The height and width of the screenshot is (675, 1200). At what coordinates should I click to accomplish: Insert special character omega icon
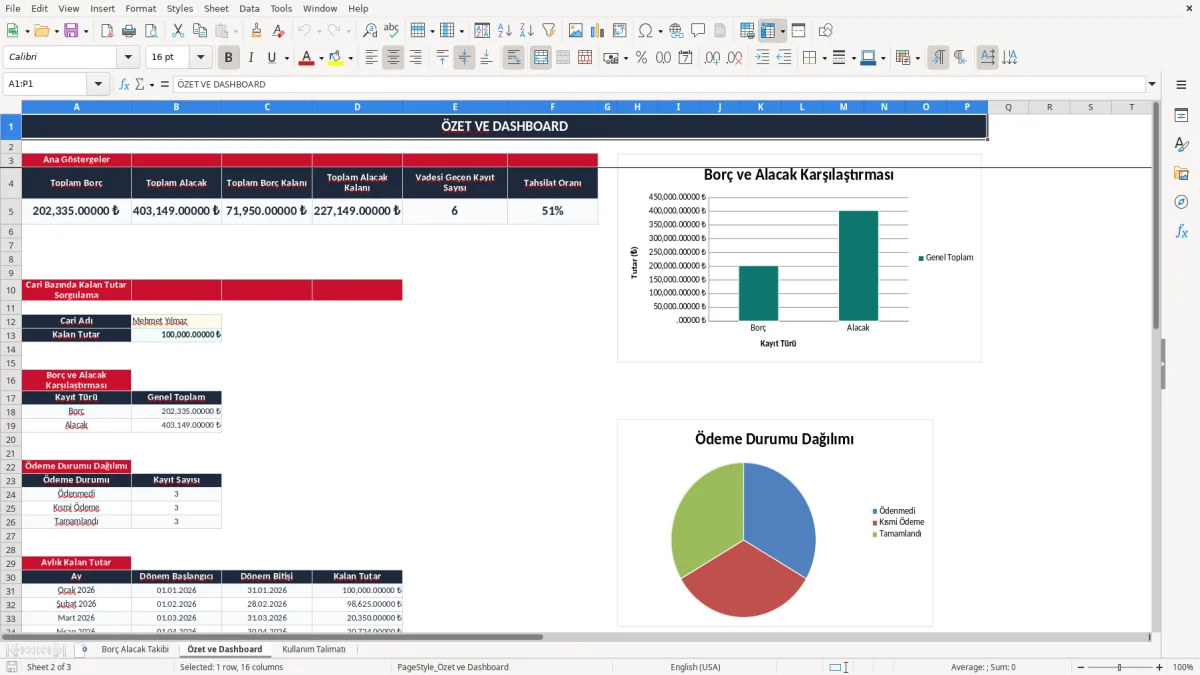[645, 31]
